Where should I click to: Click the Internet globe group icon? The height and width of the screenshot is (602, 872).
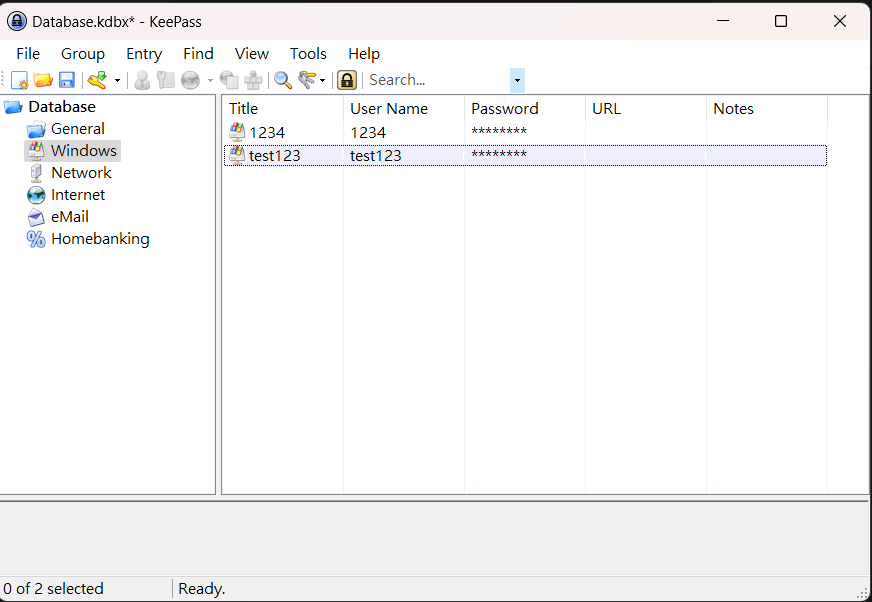tap(36, 195)
